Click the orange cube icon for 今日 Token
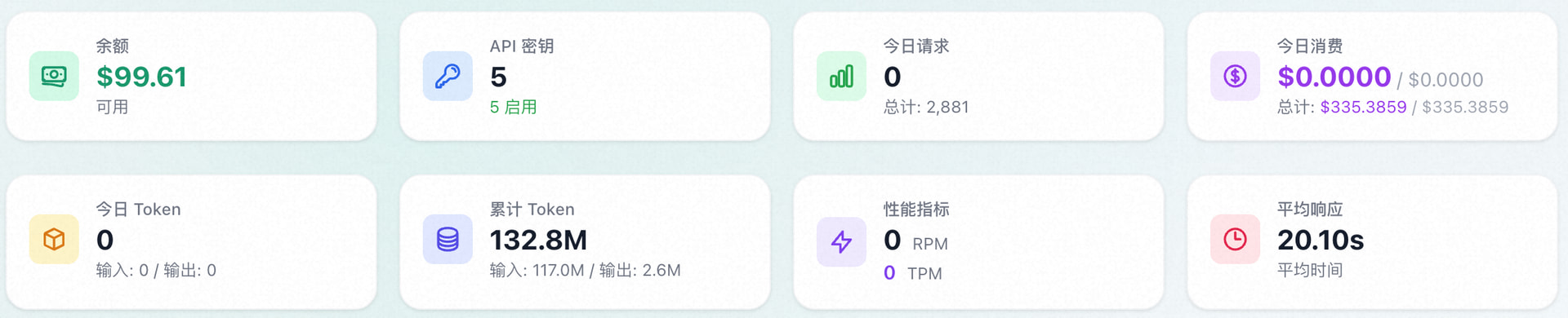 pyautogui.click(x=54, y=239)
